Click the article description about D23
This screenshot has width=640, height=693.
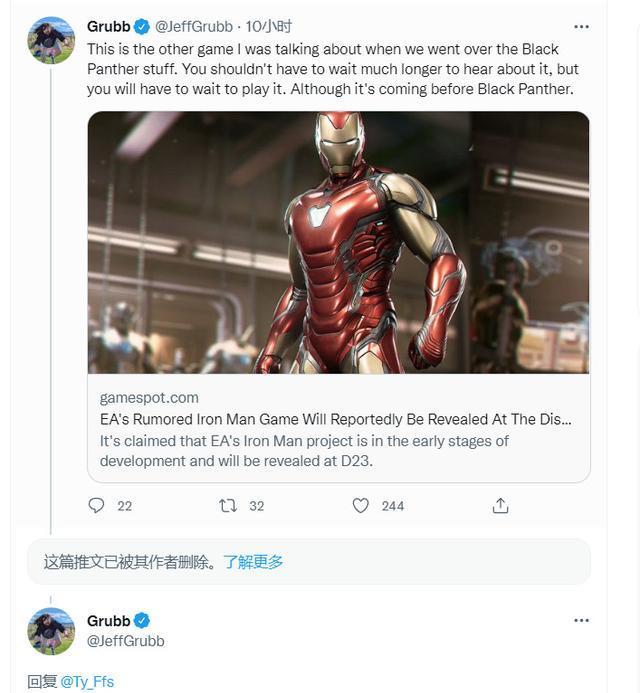304,451
